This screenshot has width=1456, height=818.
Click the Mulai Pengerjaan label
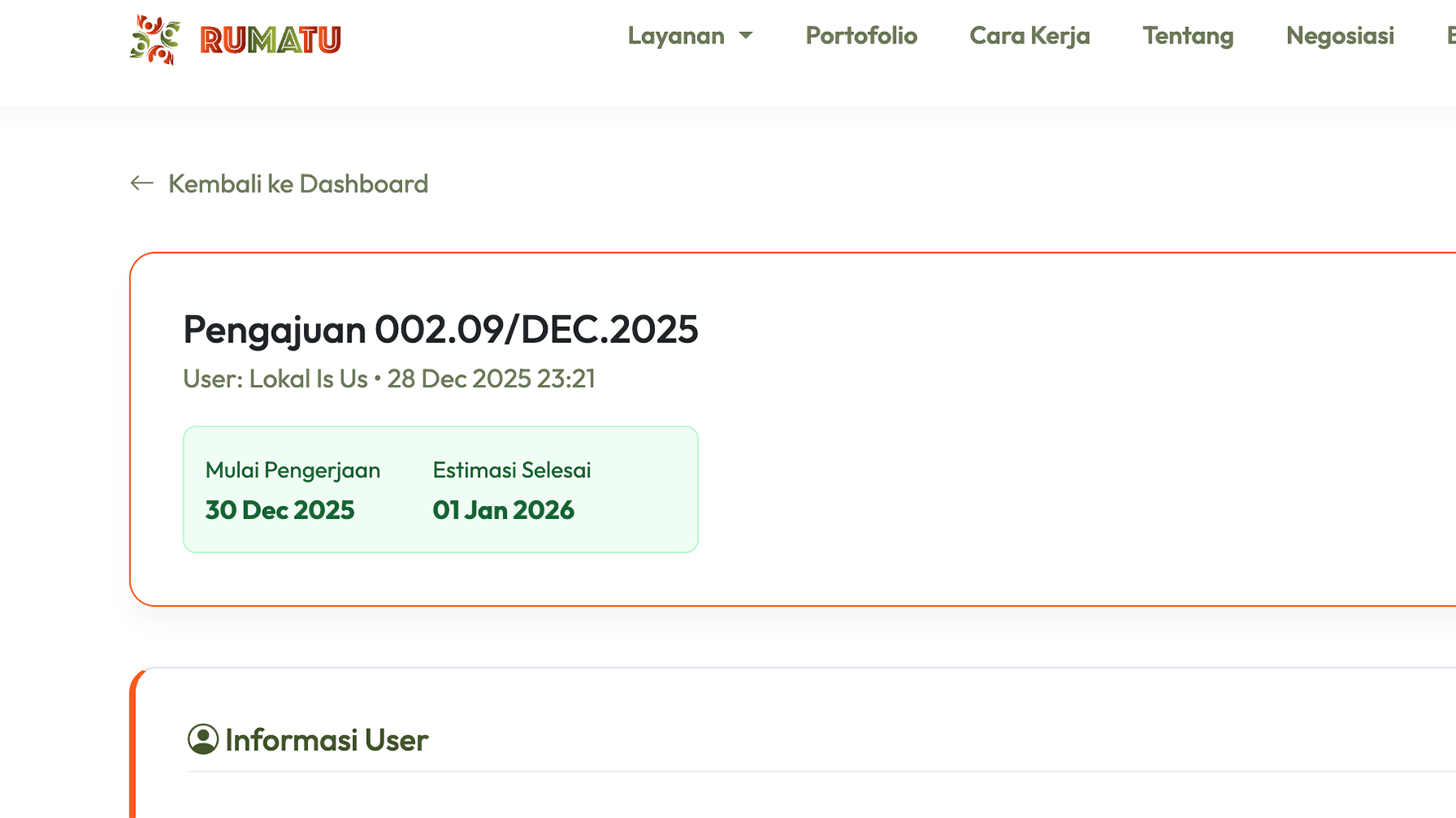coord(292,470)
